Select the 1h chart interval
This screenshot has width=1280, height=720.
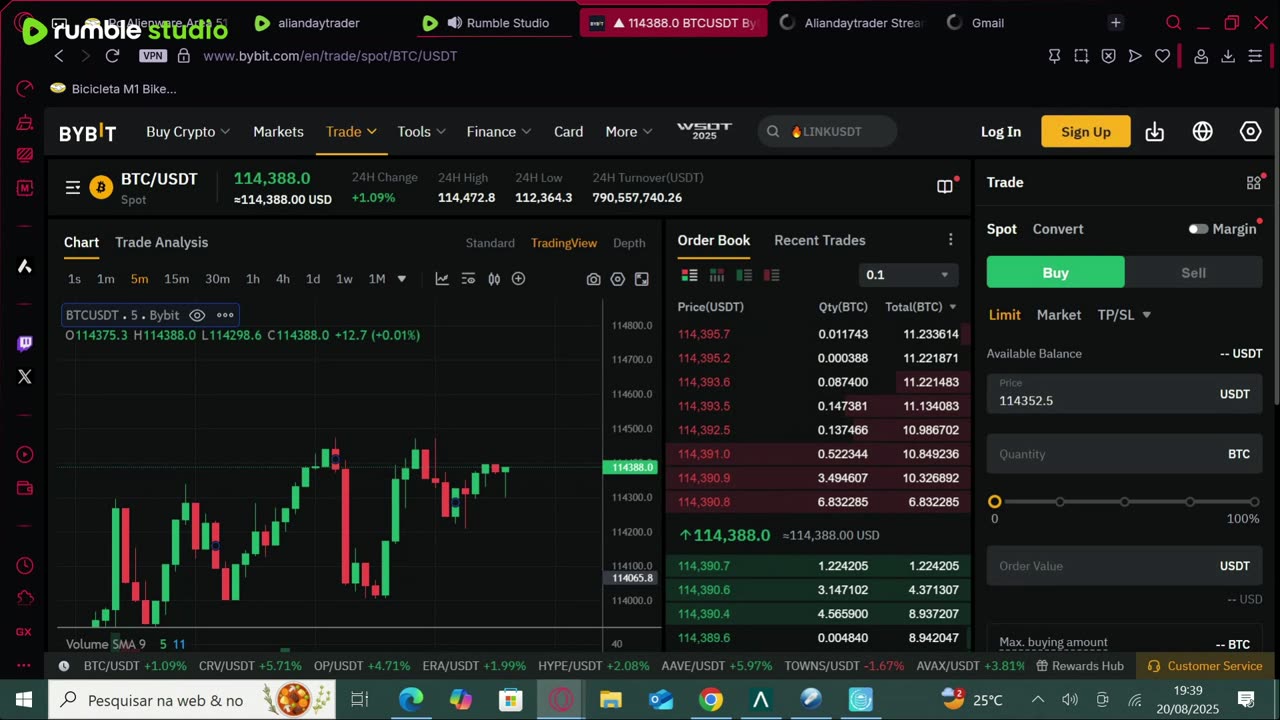[x=253, y=279]
